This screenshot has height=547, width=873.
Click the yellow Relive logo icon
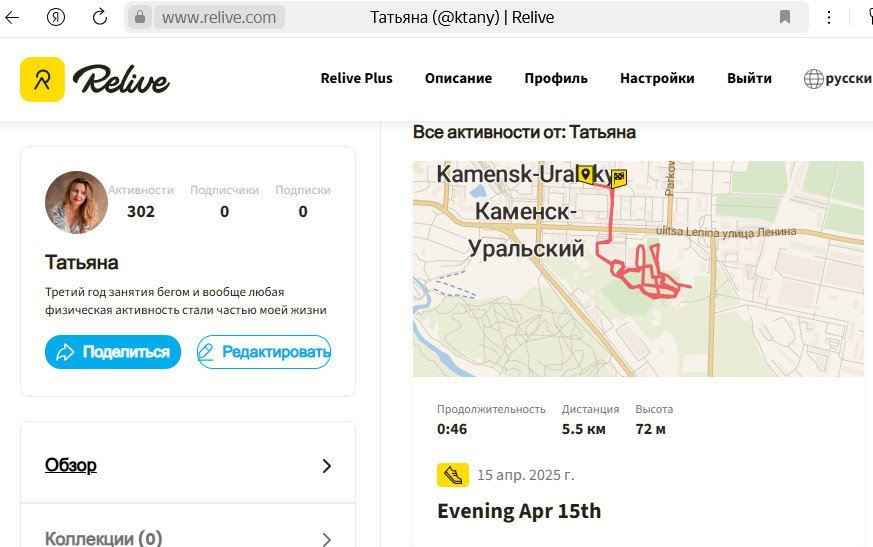(x=42, y=79)
